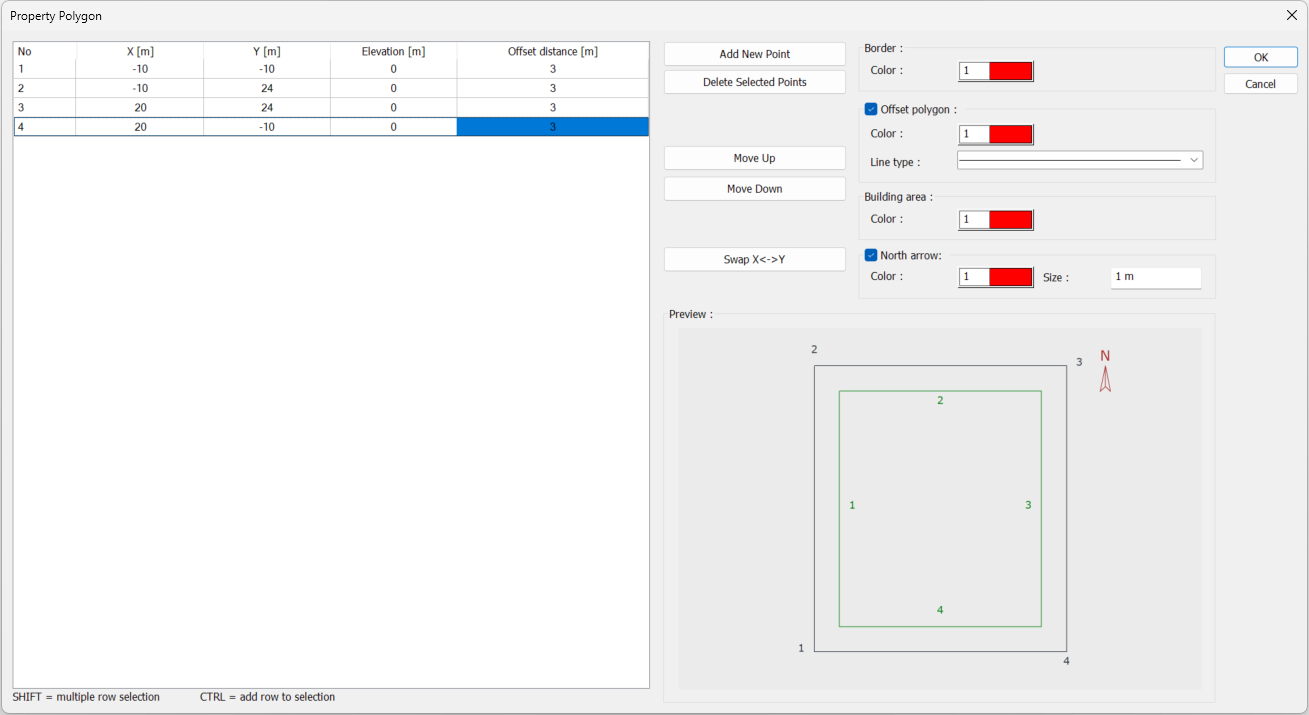Choose North arrow color swatch
Screen dimensions: 1309x715
tap(1010, 277)
